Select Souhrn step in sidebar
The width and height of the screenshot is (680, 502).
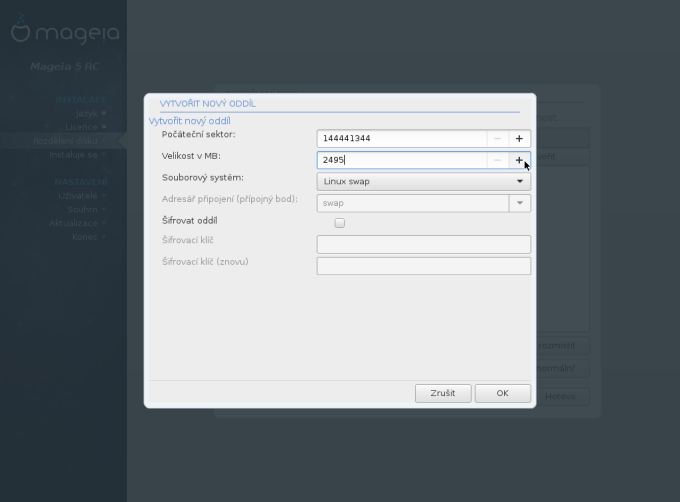pos(82,209)
